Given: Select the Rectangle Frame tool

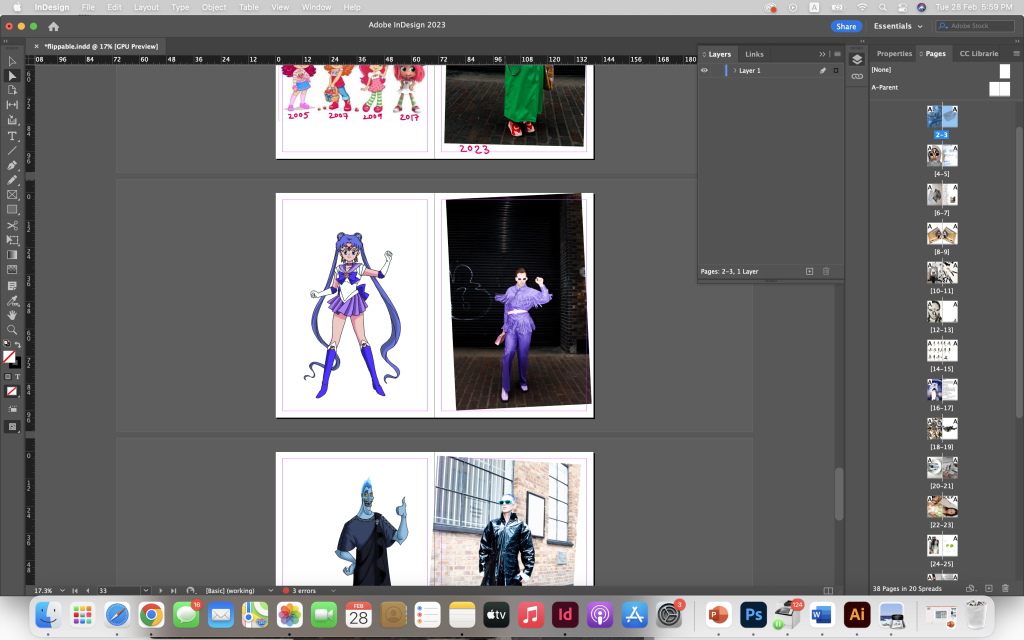Looking at the screenshot, I should click(12, 195).
